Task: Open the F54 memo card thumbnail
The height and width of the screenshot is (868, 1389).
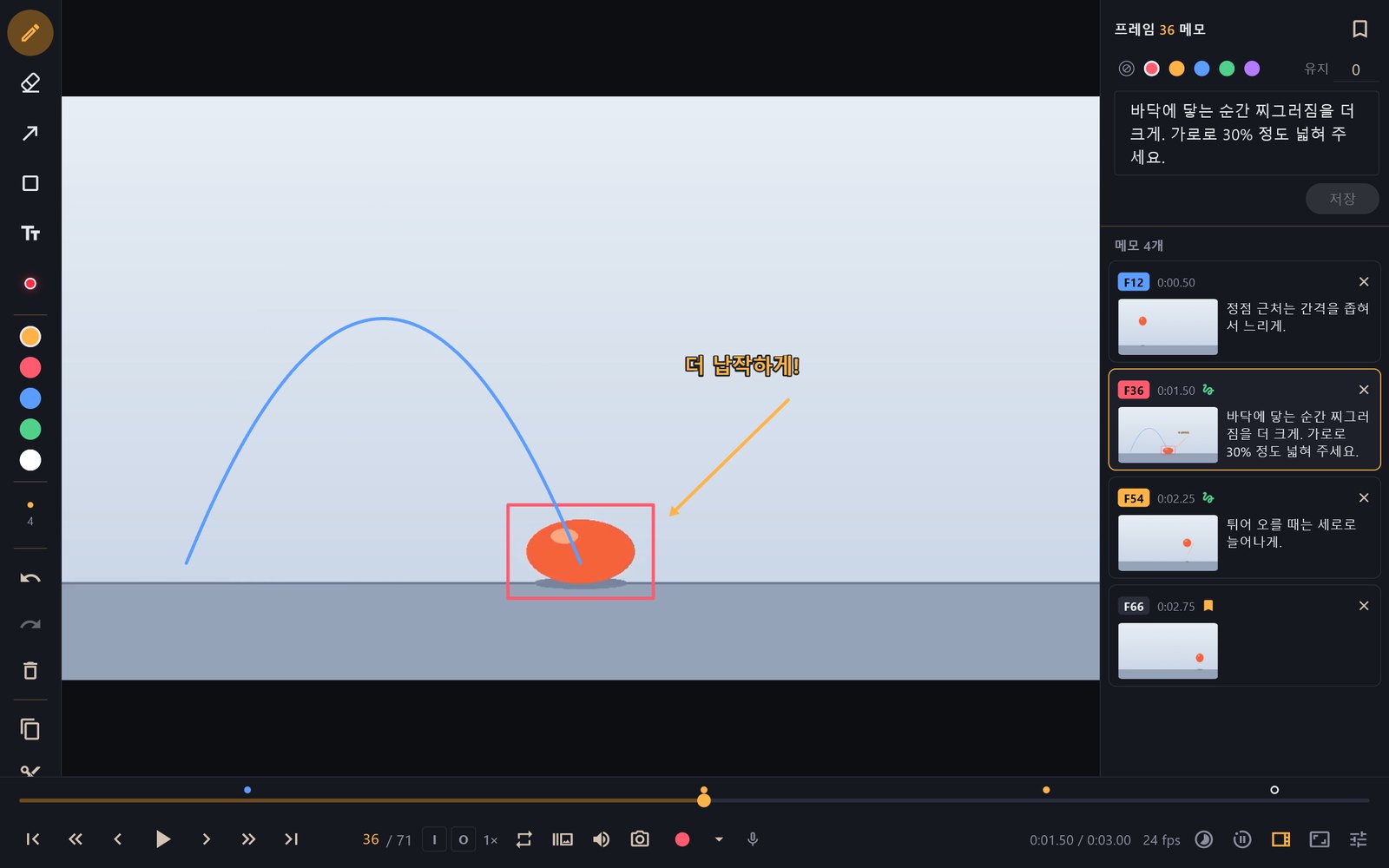Action: [1168, 542]
